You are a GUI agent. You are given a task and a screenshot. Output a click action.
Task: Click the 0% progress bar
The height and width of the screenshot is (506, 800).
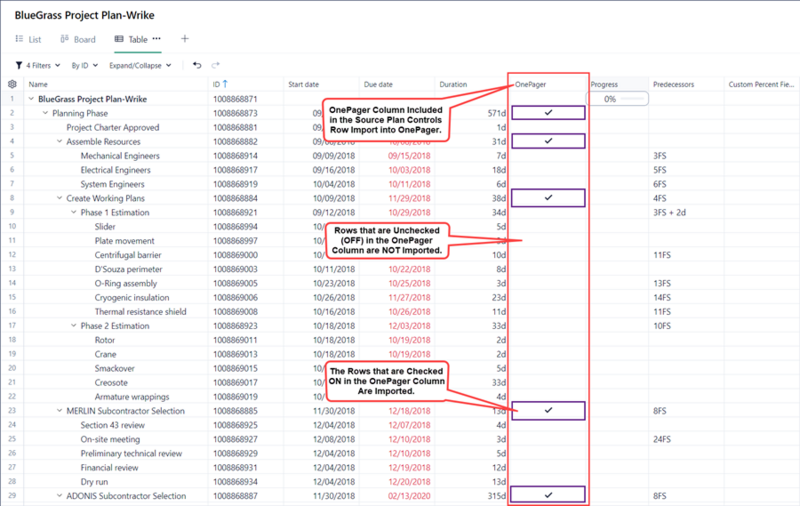[617, 99]
